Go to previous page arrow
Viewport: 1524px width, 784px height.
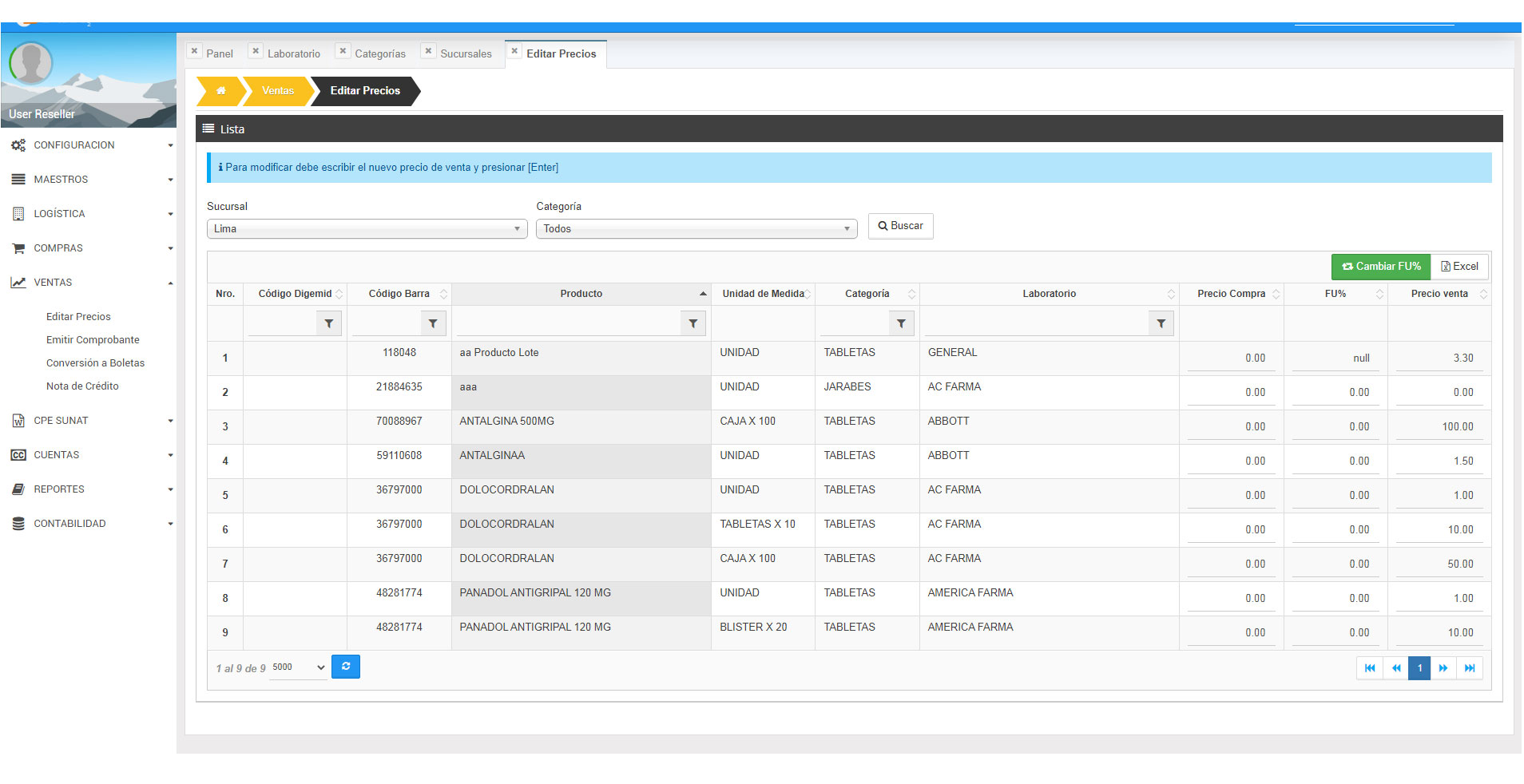click(1395, 668)
